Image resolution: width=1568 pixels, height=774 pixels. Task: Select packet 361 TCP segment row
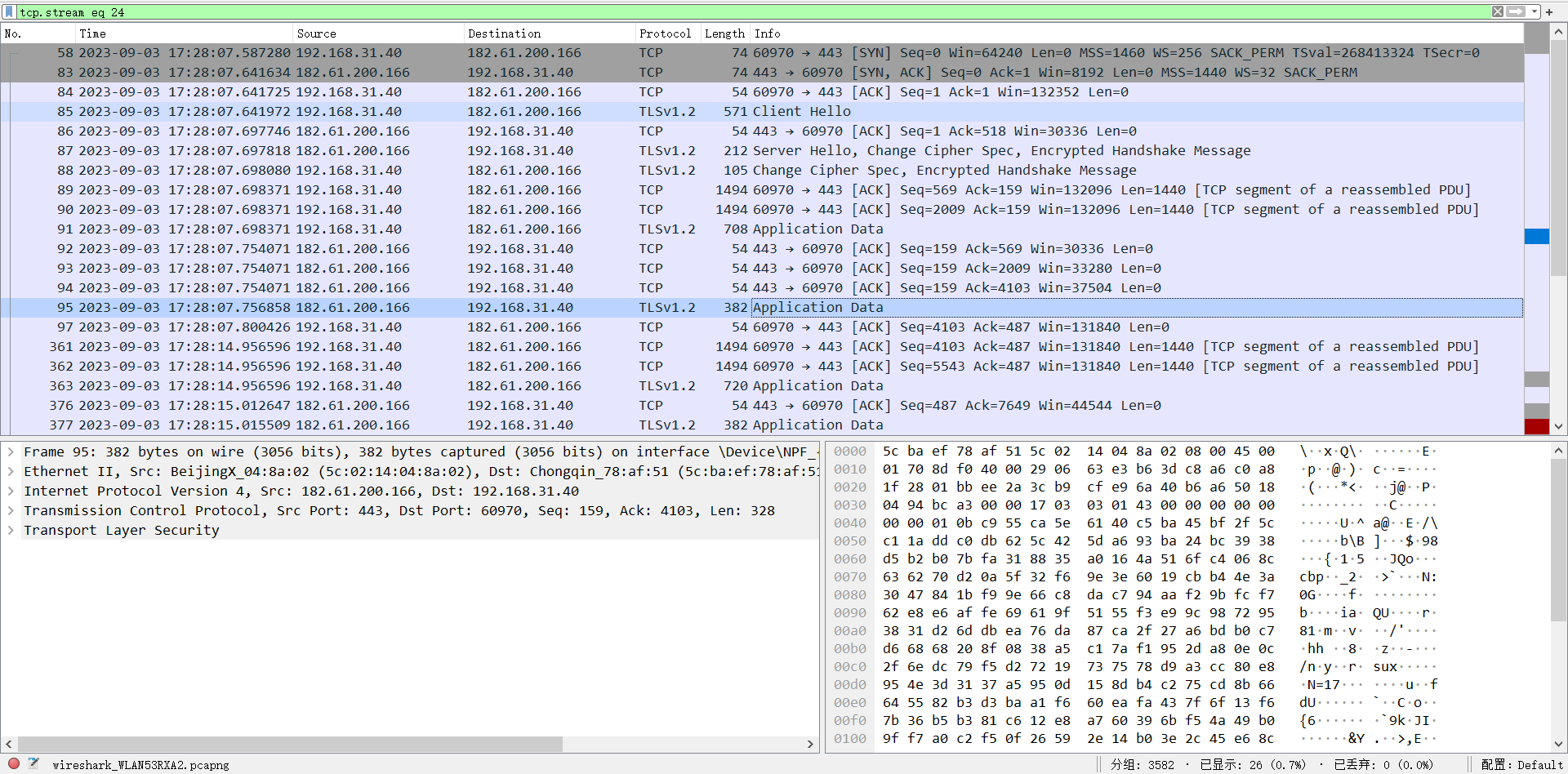click(762, 347)
